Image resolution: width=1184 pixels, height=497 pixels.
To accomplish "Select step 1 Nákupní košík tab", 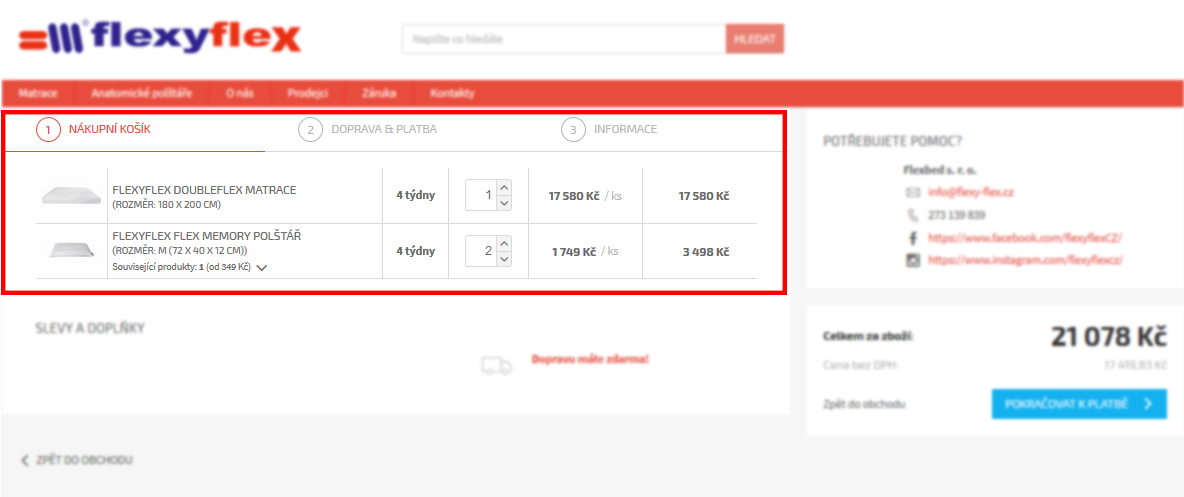I will (94, 130).
